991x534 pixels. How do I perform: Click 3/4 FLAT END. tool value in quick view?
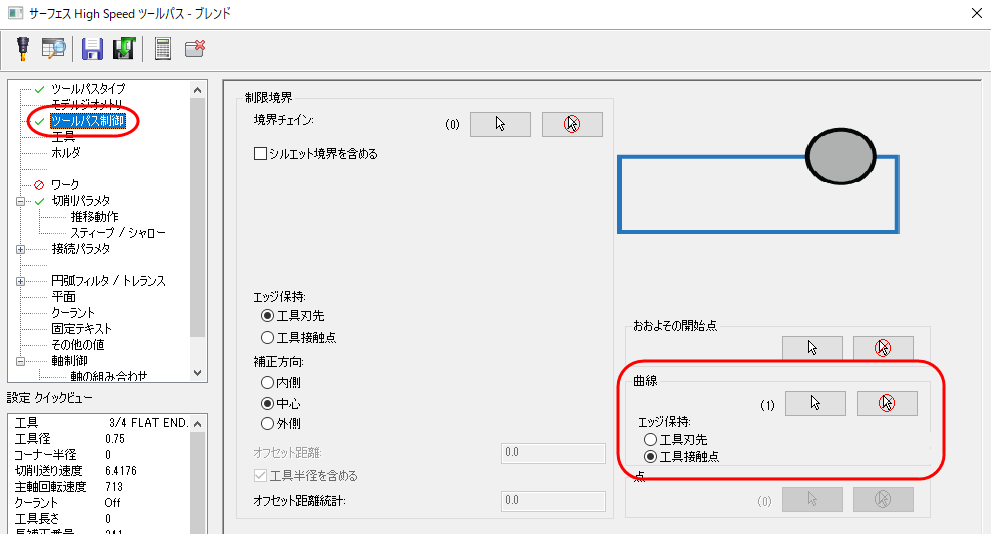pos(149,423)
